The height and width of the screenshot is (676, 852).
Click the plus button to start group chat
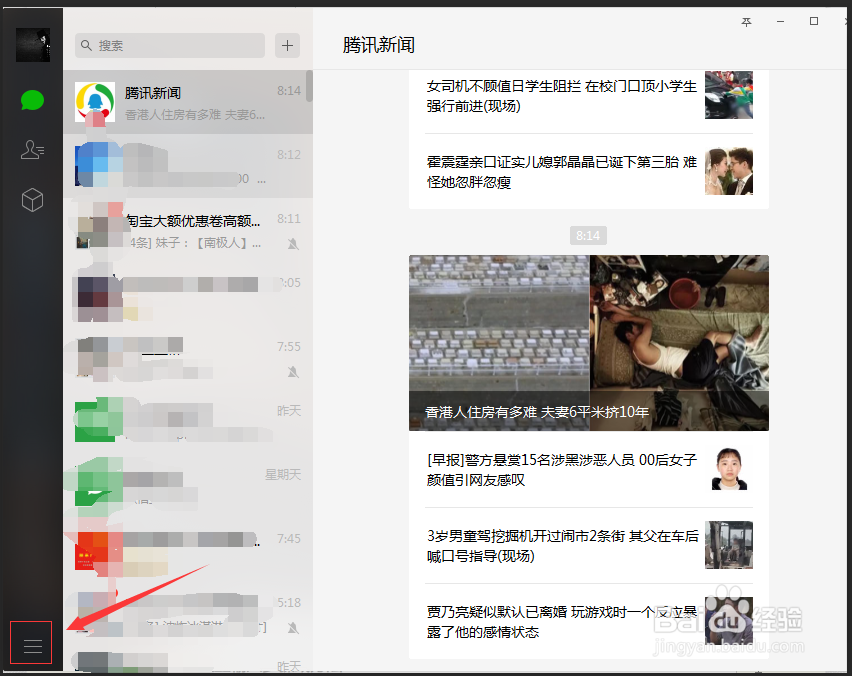click(x=287, y=46)
